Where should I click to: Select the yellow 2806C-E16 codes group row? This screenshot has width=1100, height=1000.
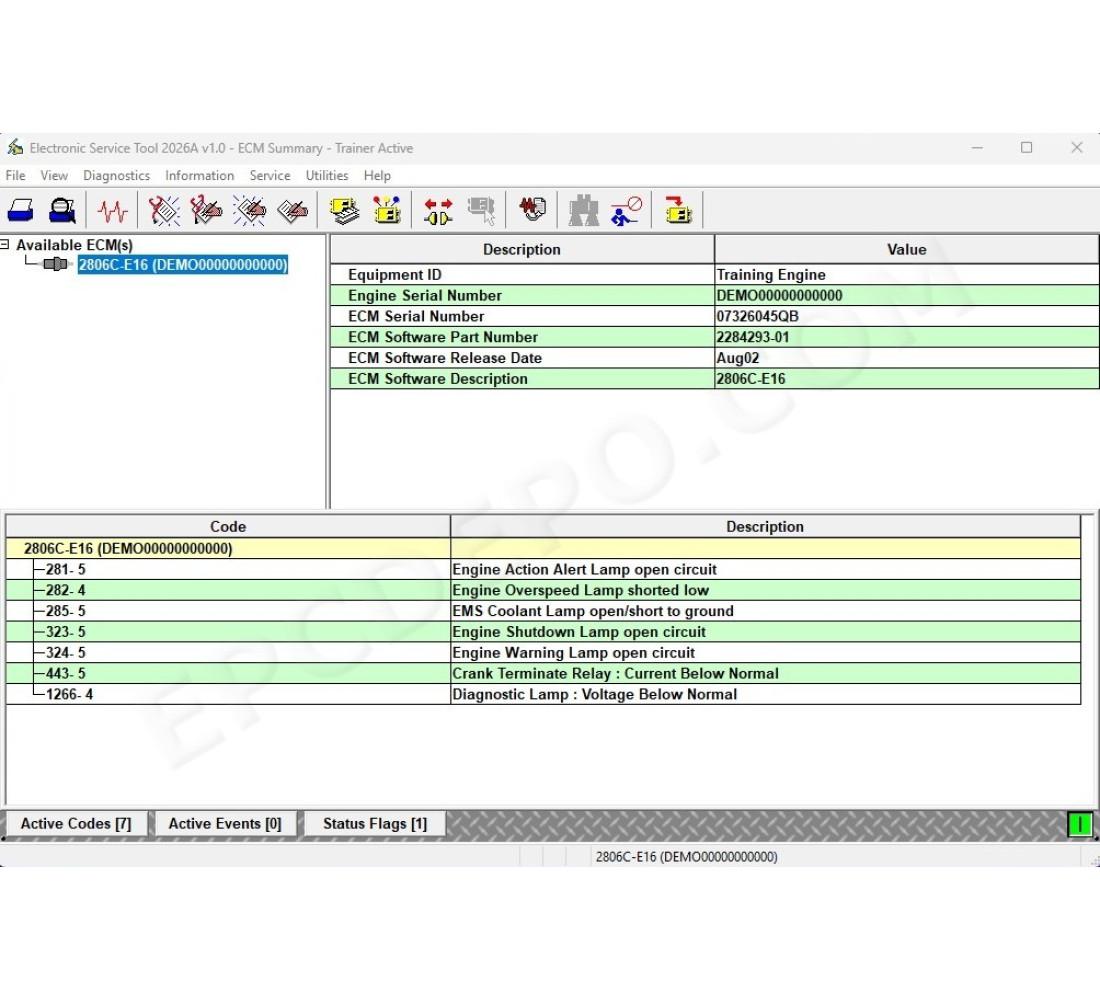pyautogui.click(x=543, y=548)
